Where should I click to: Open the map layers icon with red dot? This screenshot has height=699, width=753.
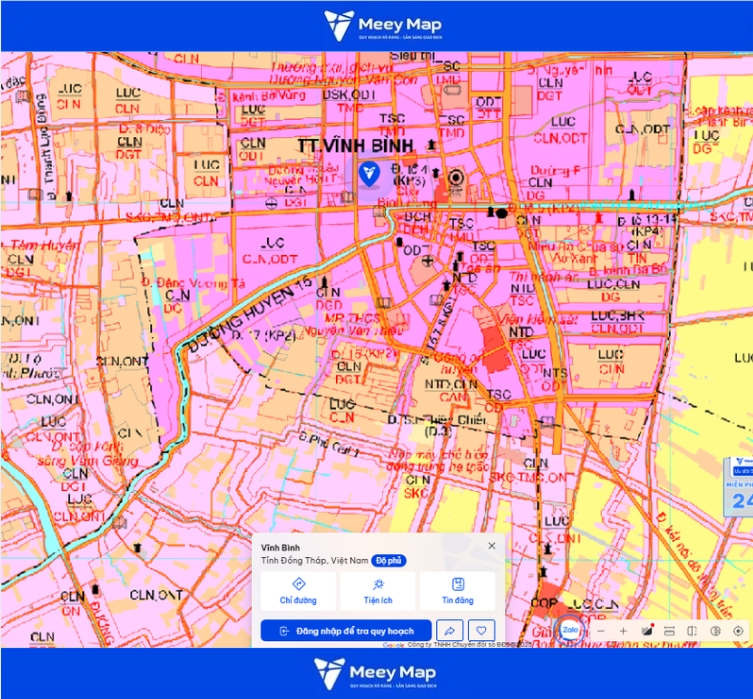click(647, 630)
